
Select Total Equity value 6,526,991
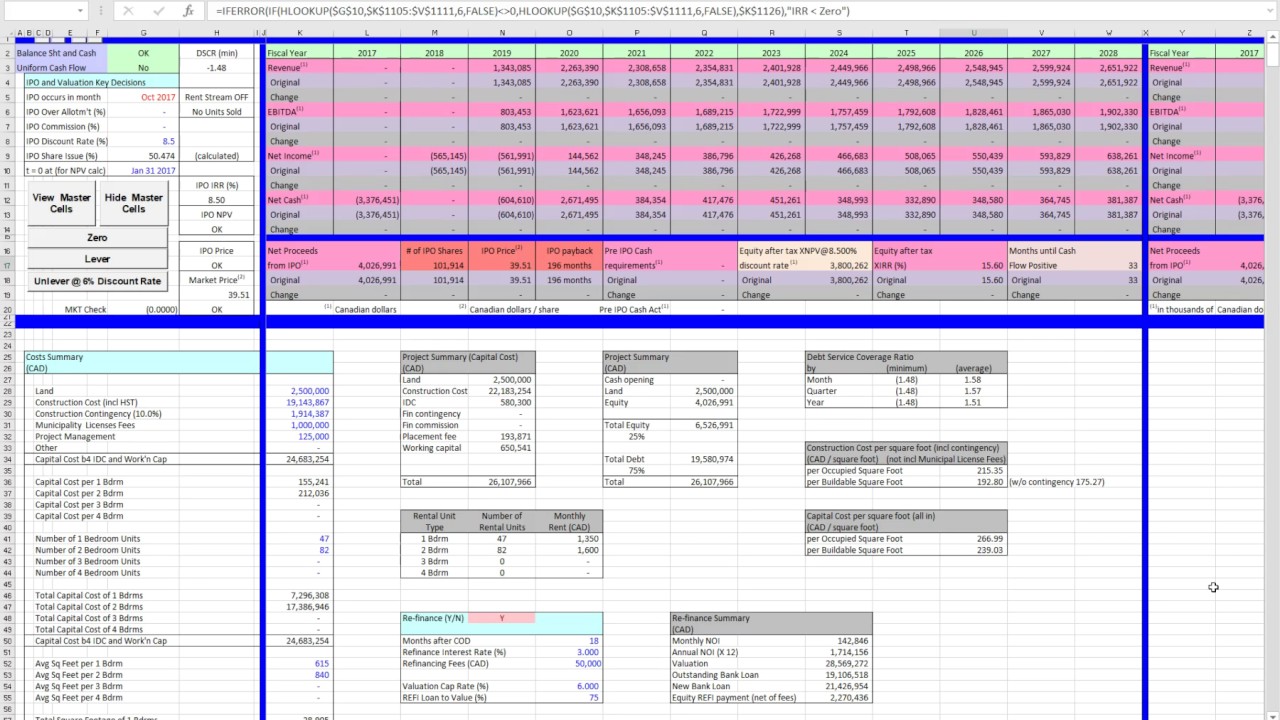[x=704, y=425]
